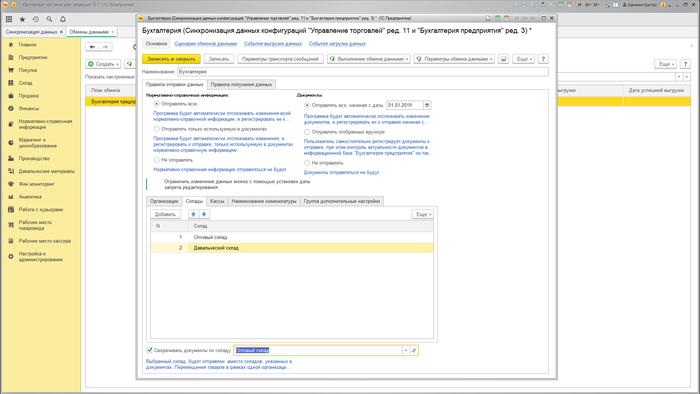Select 'Оптовый склад' row in table
The height and width of the screenshot is (394, 700).
(292, 237)
